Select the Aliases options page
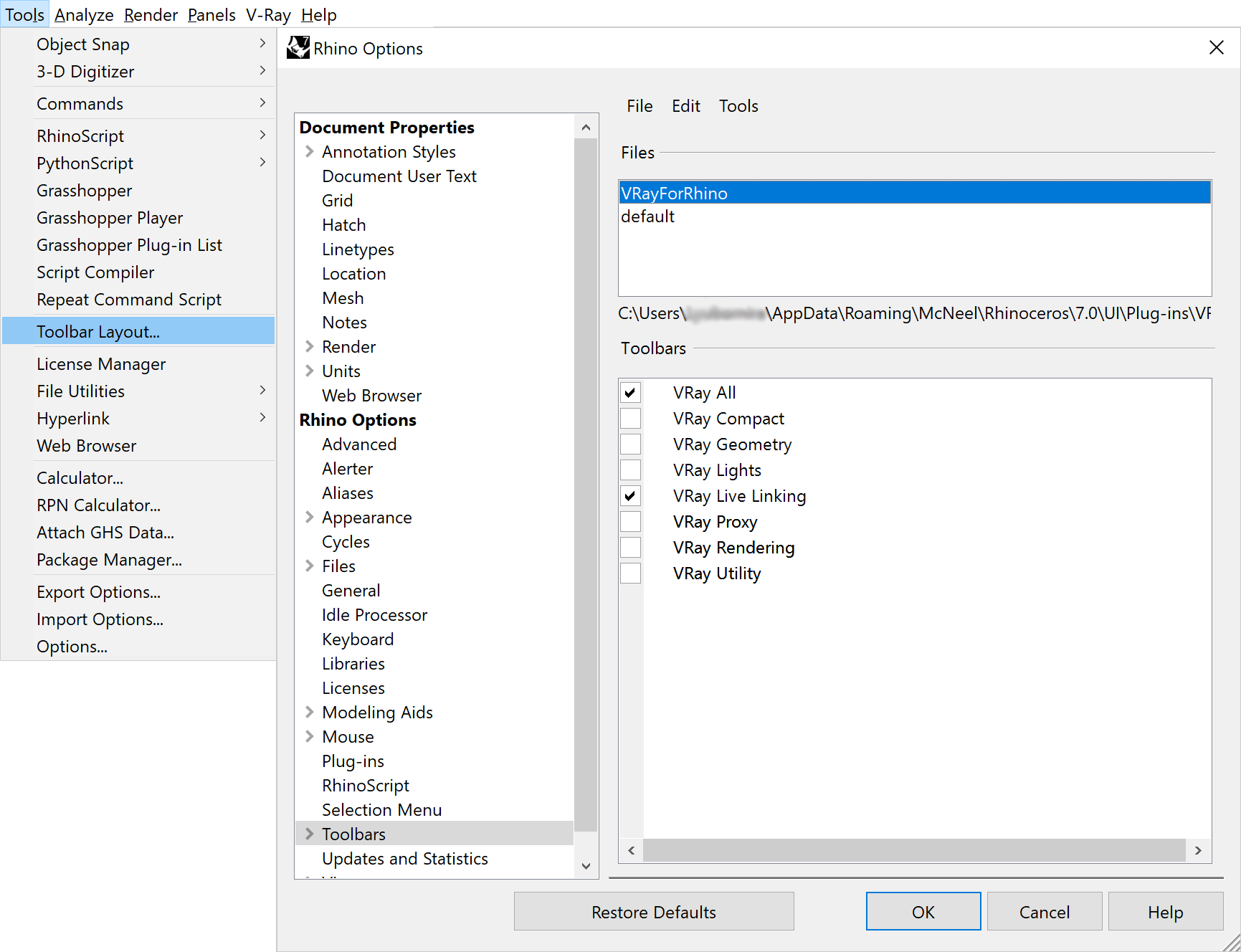Screen dimensions: 1241x952 348,492
